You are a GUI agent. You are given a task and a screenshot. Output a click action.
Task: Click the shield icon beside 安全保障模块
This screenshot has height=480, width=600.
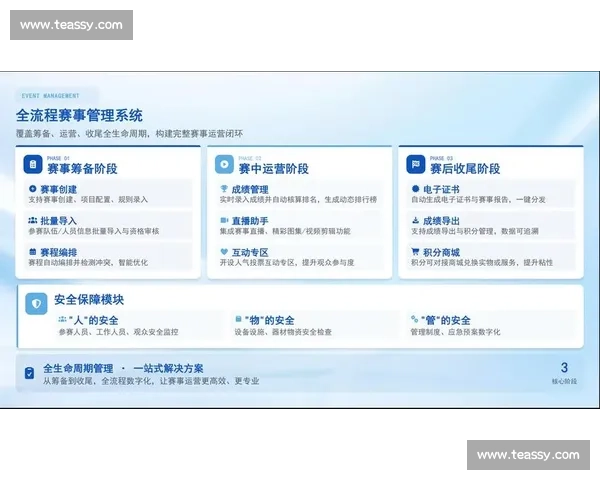[x=36, y=304]
